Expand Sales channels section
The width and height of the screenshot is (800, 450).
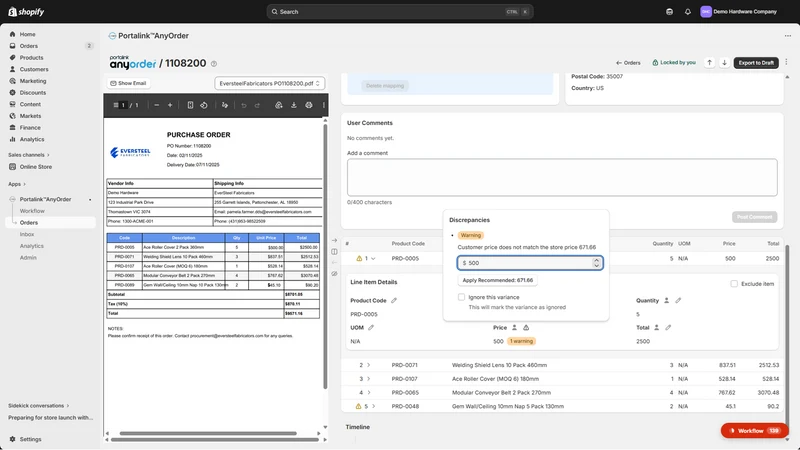(29, 155)
